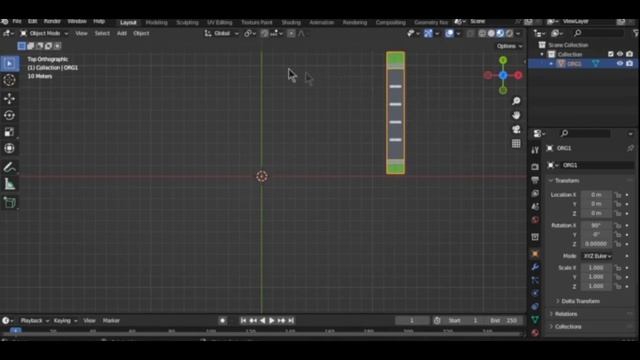Toggle the timeline auto keying record button

222,320
